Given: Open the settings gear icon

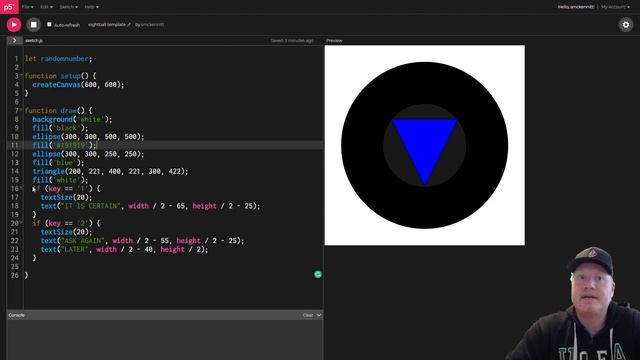Looking at the screenshot, I should tap(625, 25).
